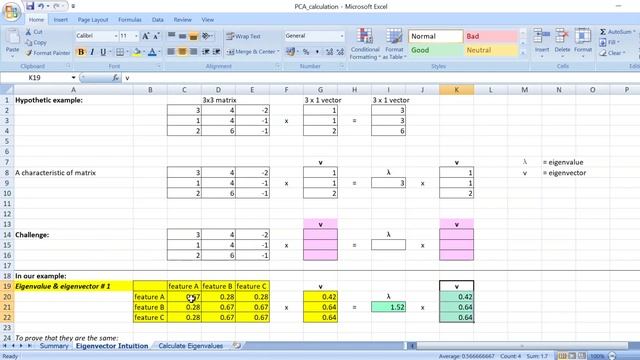Open the Calculate Eigenvalues sheet tab
Screen dimensions: 640x360
pyautogui.click(x=191, y=346)
